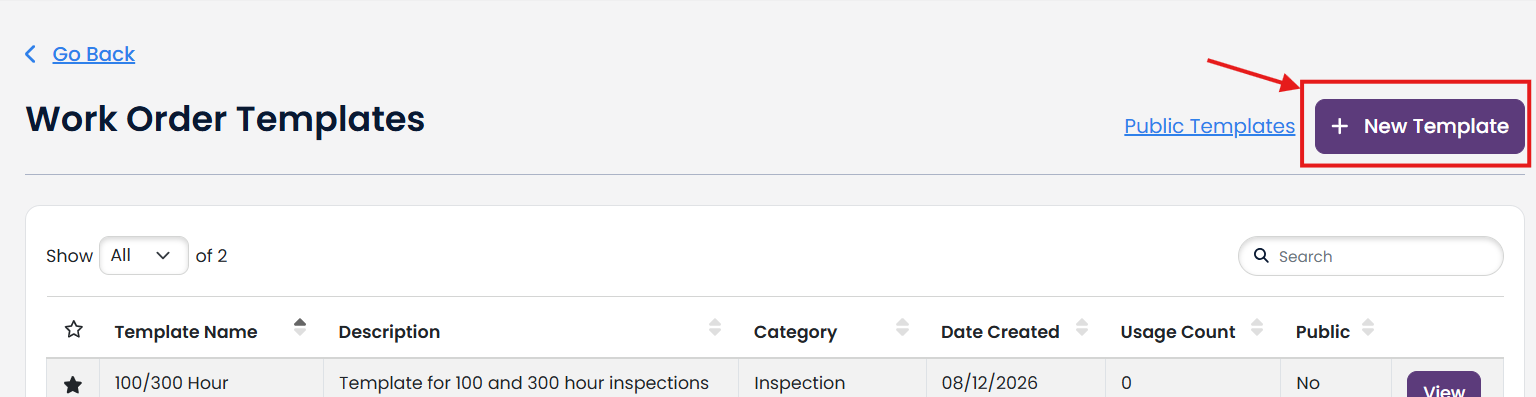
Task: Click the Template Name column header
Action: [x=186, y=332]
